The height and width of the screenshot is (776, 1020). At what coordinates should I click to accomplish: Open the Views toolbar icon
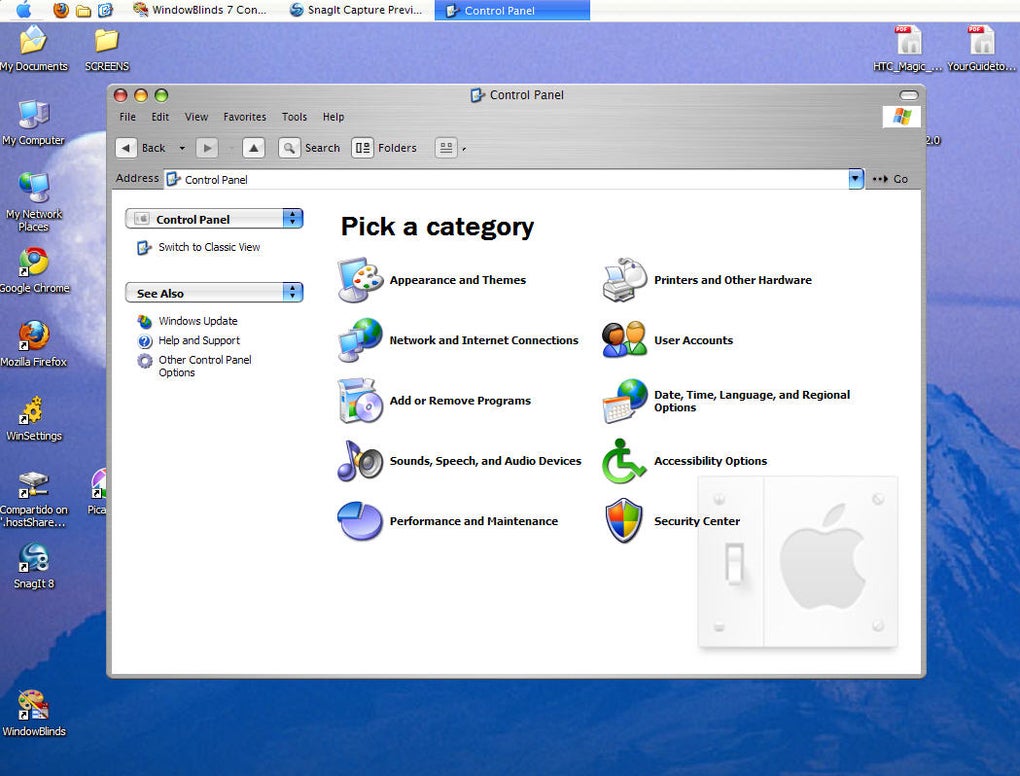coord(446,148)
